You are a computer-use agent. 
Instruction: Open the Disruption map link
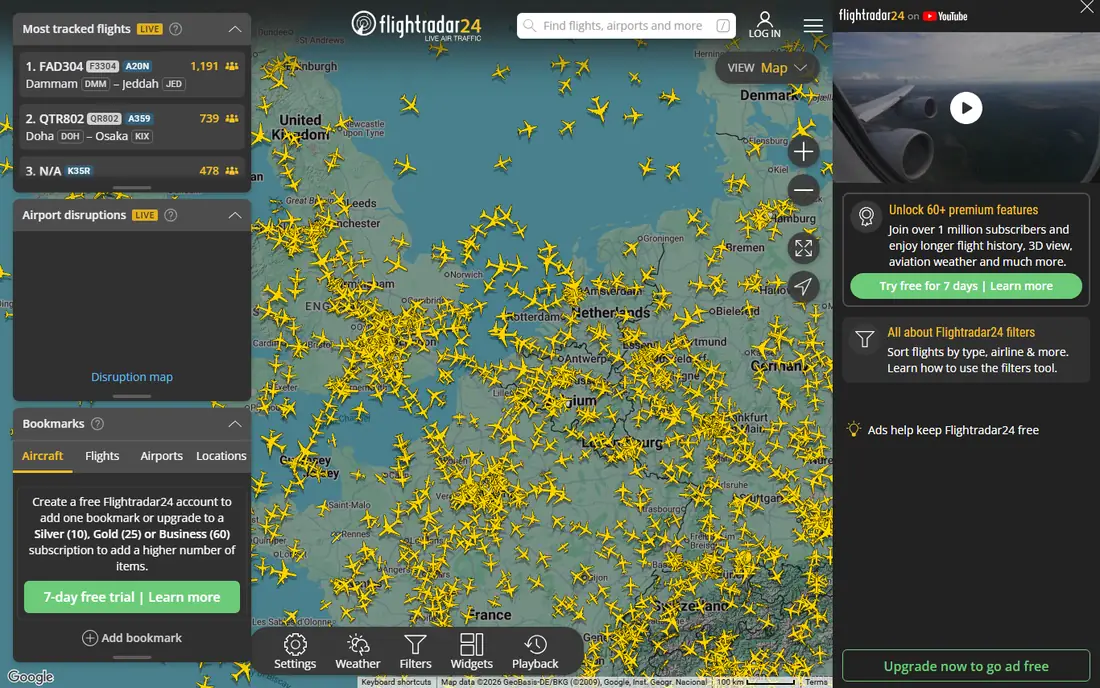pos(132,377)
